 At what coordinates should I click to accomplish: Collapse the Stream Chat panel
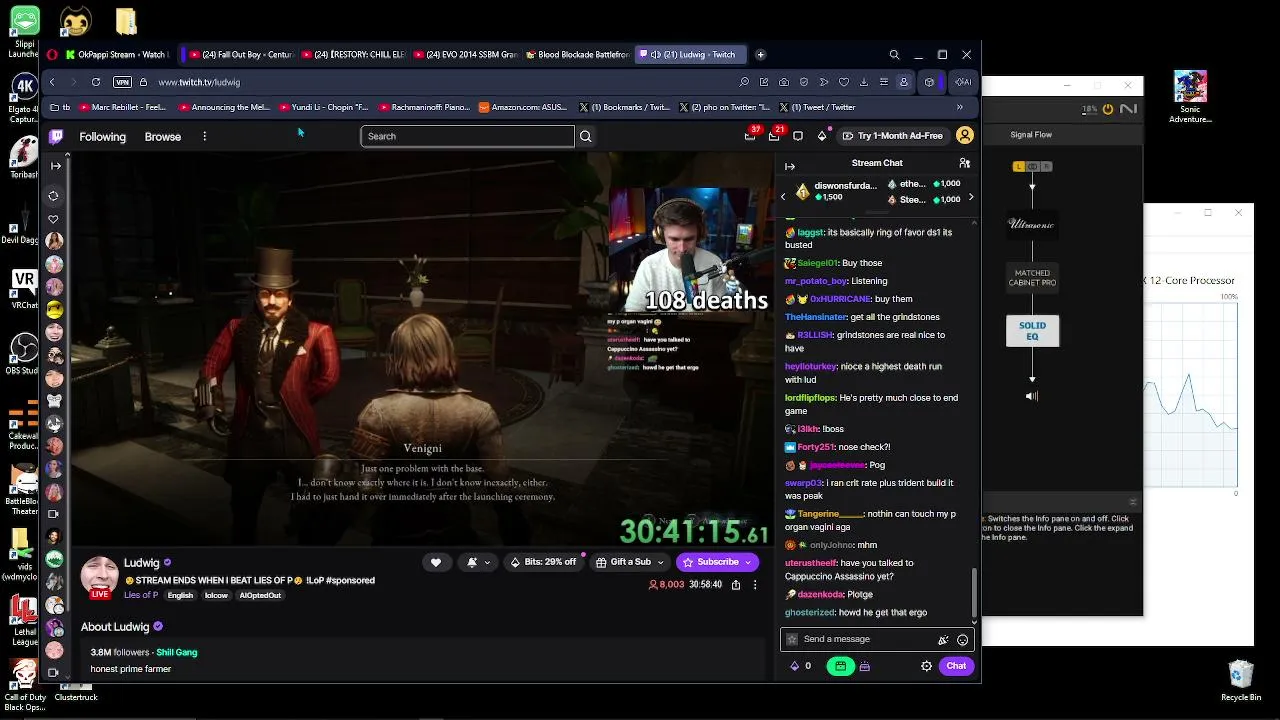(790, 166)
